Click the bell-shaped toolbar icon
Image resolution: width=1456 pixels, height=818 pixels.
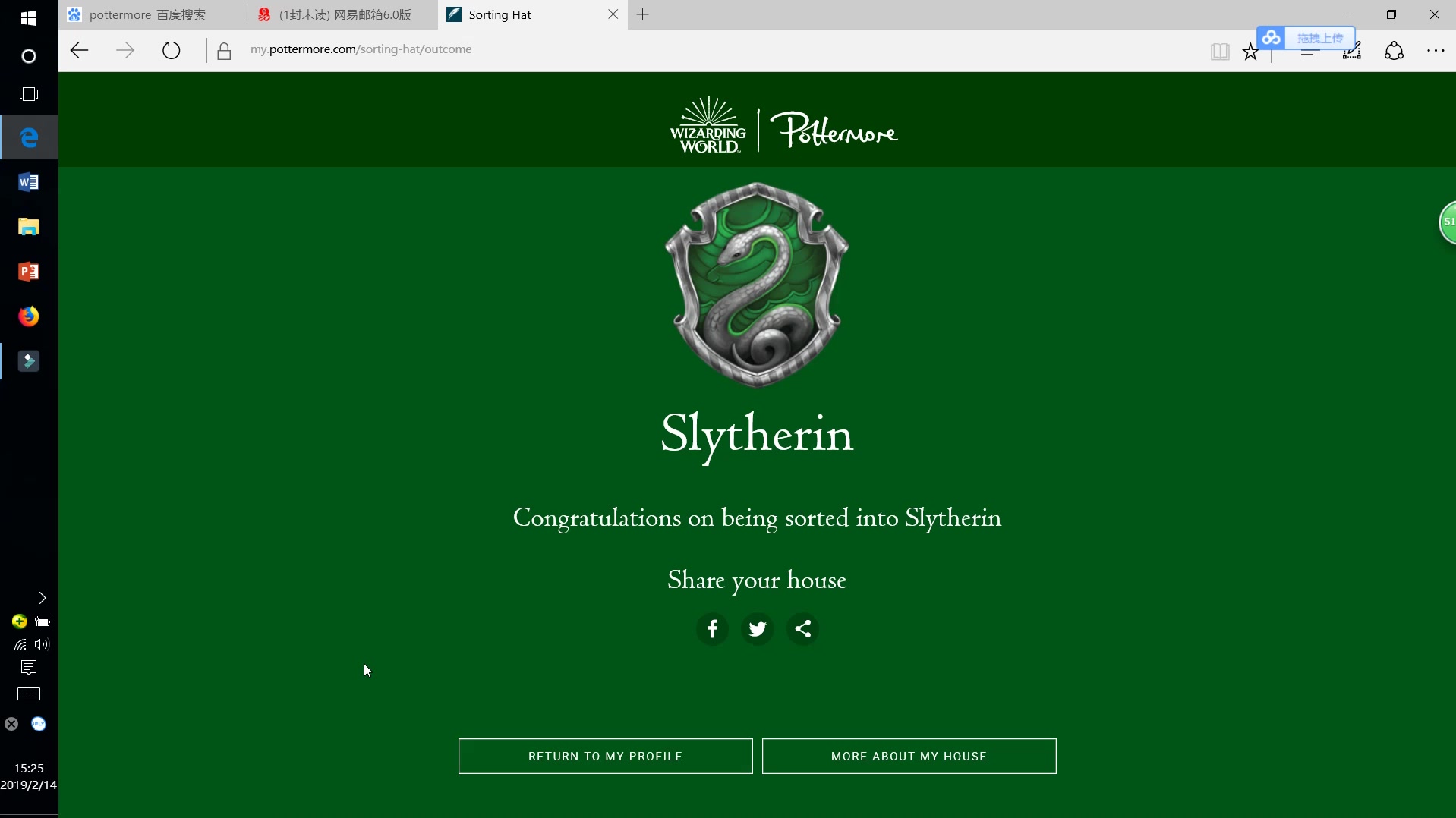pos(1395,52)
